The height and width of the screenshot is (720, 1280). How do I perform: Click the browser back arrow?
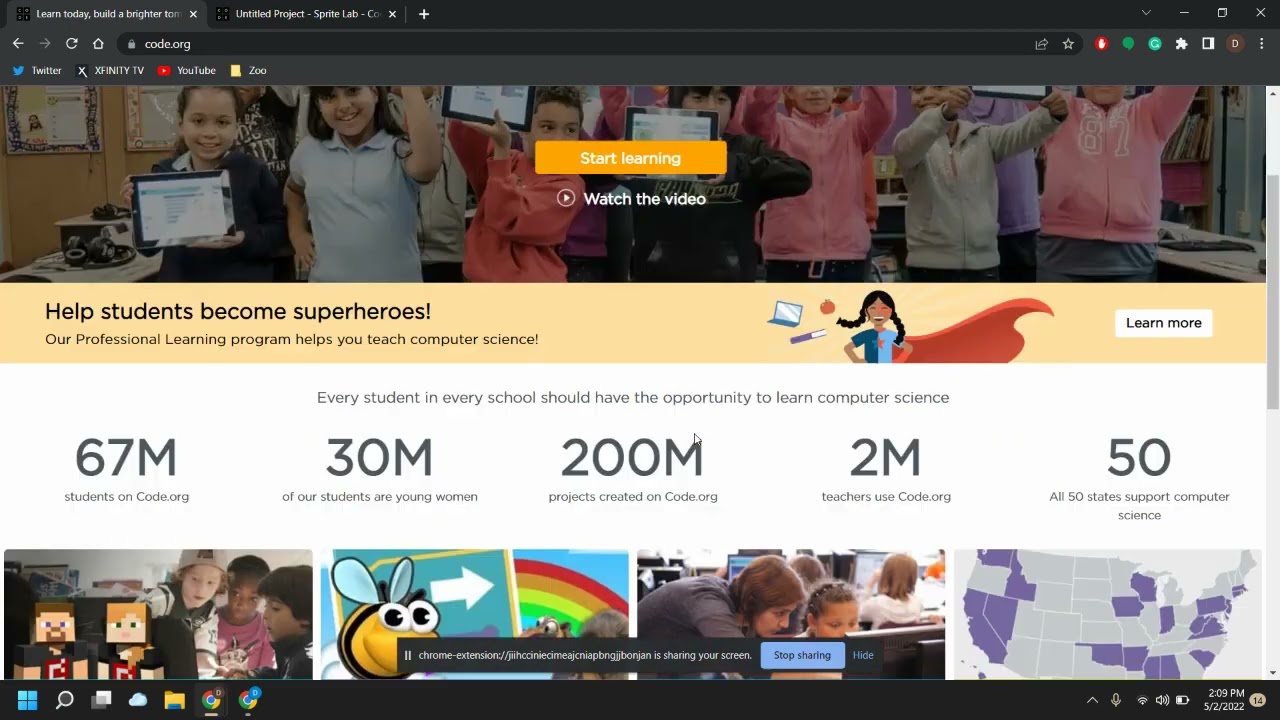point(18,44)
